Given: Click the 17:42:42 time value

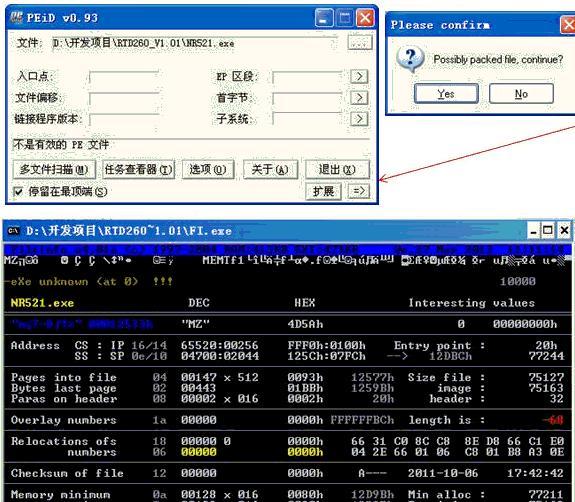Looking at the screenshot, I should 535,473.
